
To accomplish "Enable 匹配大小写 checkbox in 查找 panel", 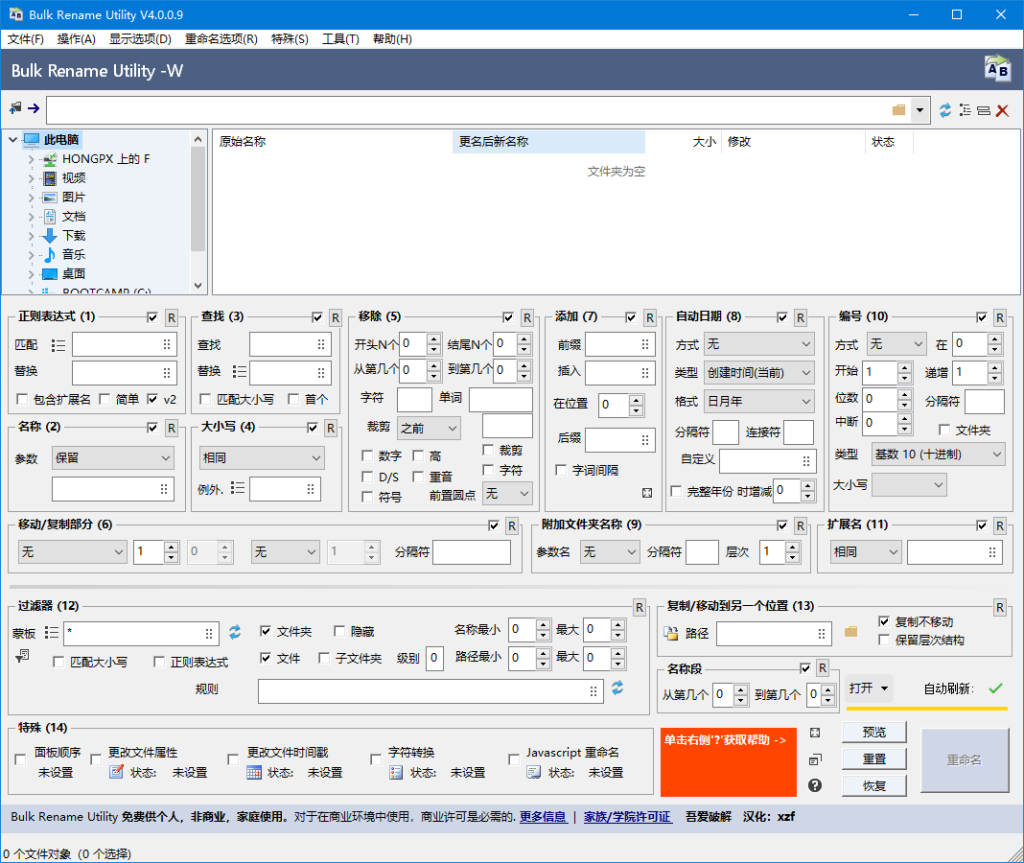I will pos(205,399).
